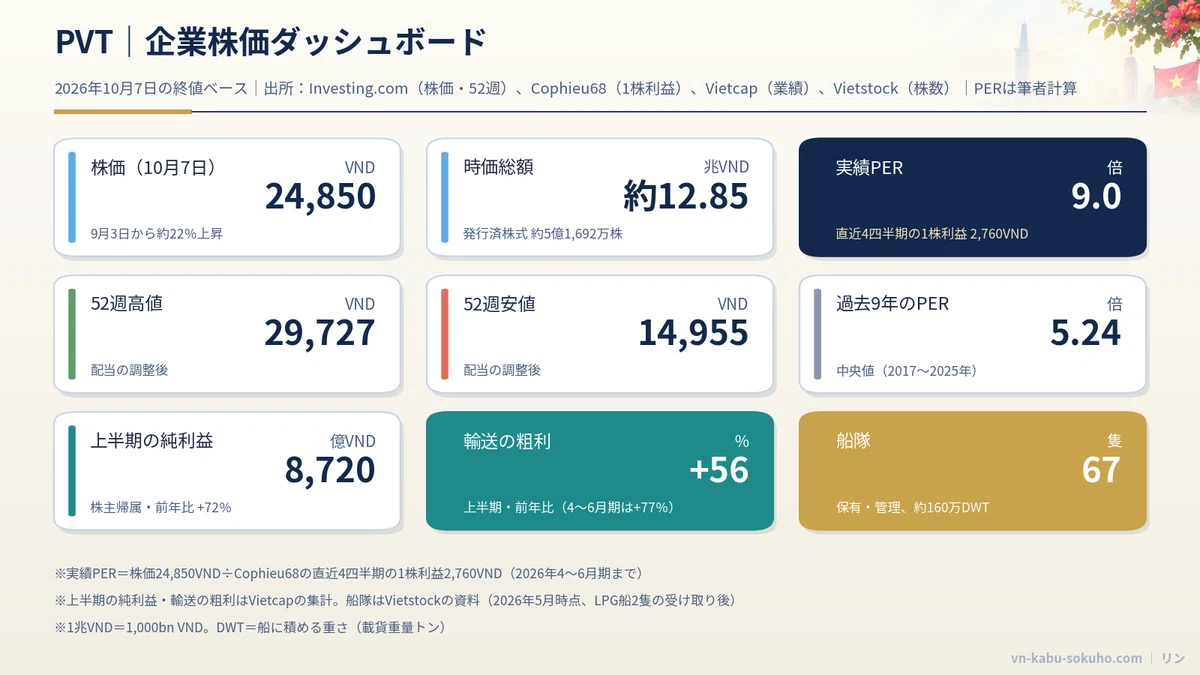The height and width of the screenshot is (675, 1200).
Task: Click the note 発行済株式 約5億1,692万株
Action: [543, 234]
